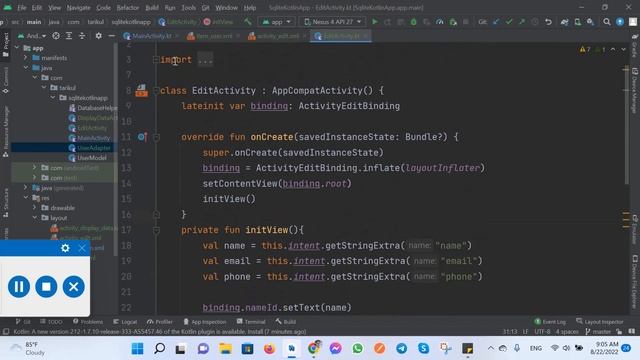The image size is (640, 360).
Task: Open the app run configuration dropdown
Action: click(277, 22)
